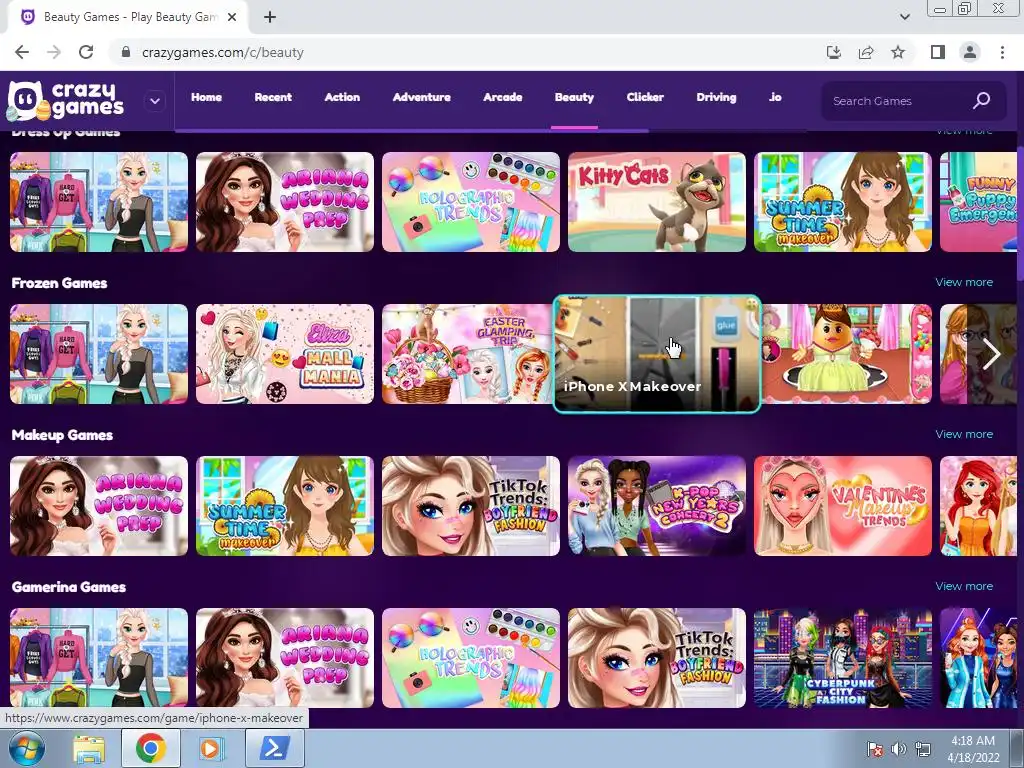Click the volume speaker tray icon
1024x768 pixels.
click(x=899, y=749)
